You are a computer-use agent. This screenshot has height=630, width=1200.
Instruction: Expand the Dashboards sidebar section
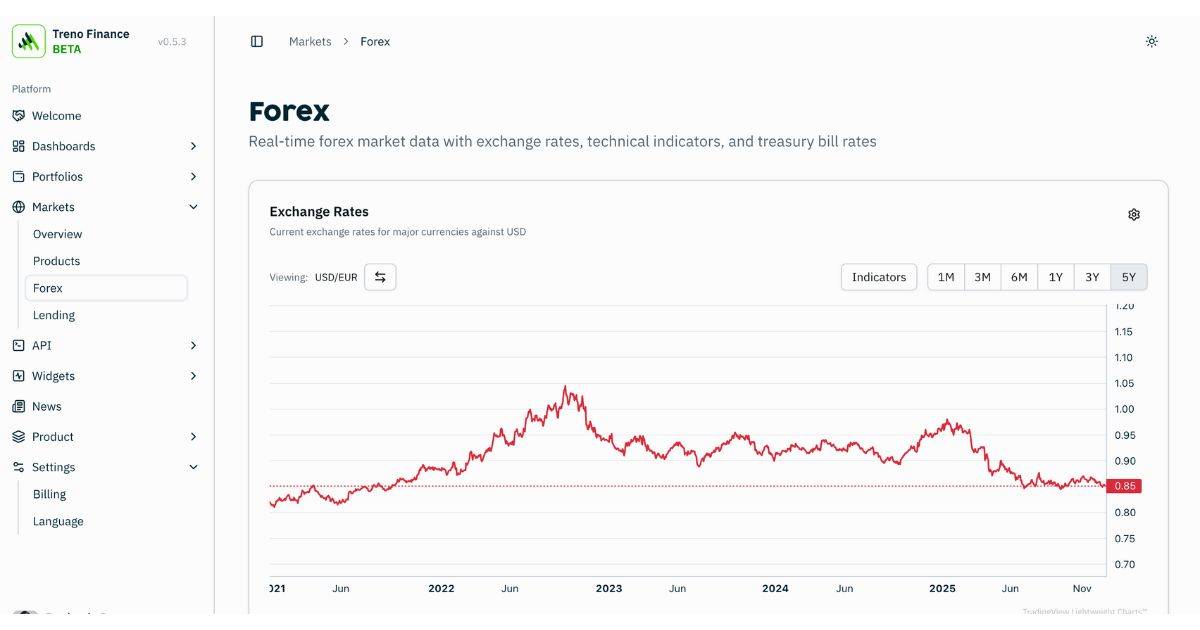pyautogui.click(x=193, y=145)
